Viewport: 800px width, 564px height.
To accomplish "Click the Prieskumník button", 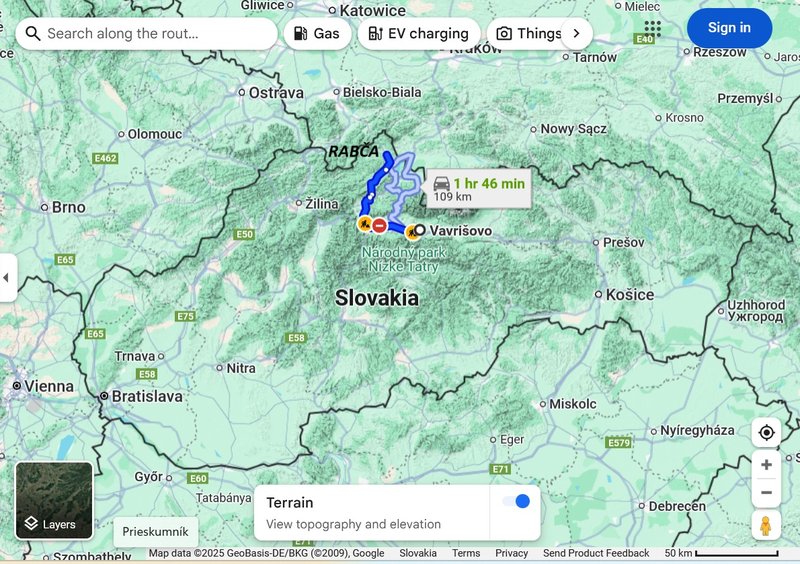I will point(155,531).
